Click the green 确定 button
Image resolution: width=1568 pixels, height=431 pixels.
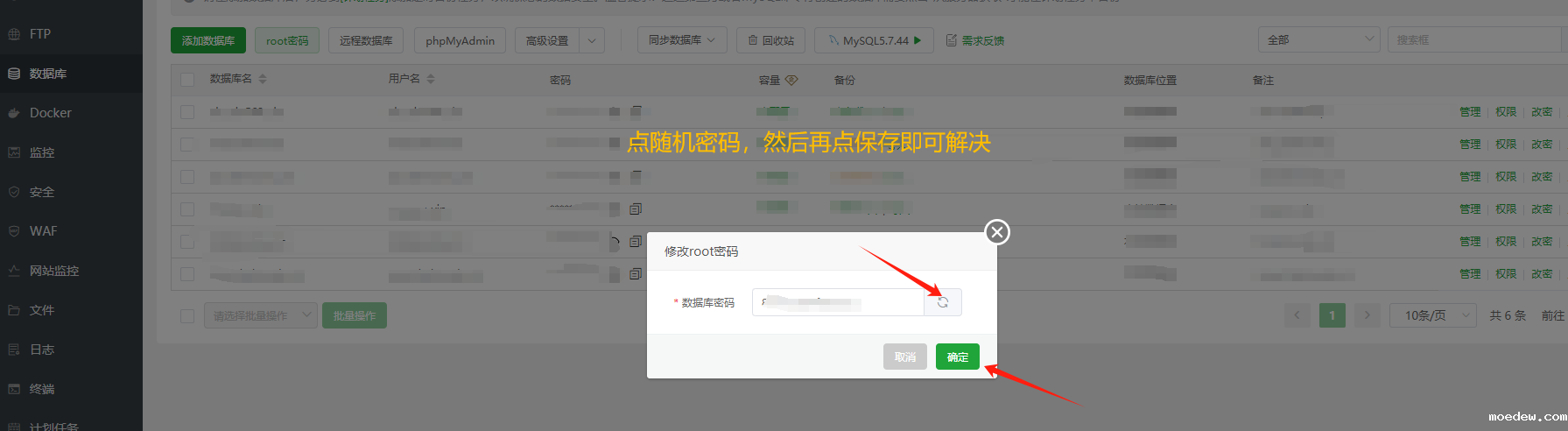tap(957, 357)
